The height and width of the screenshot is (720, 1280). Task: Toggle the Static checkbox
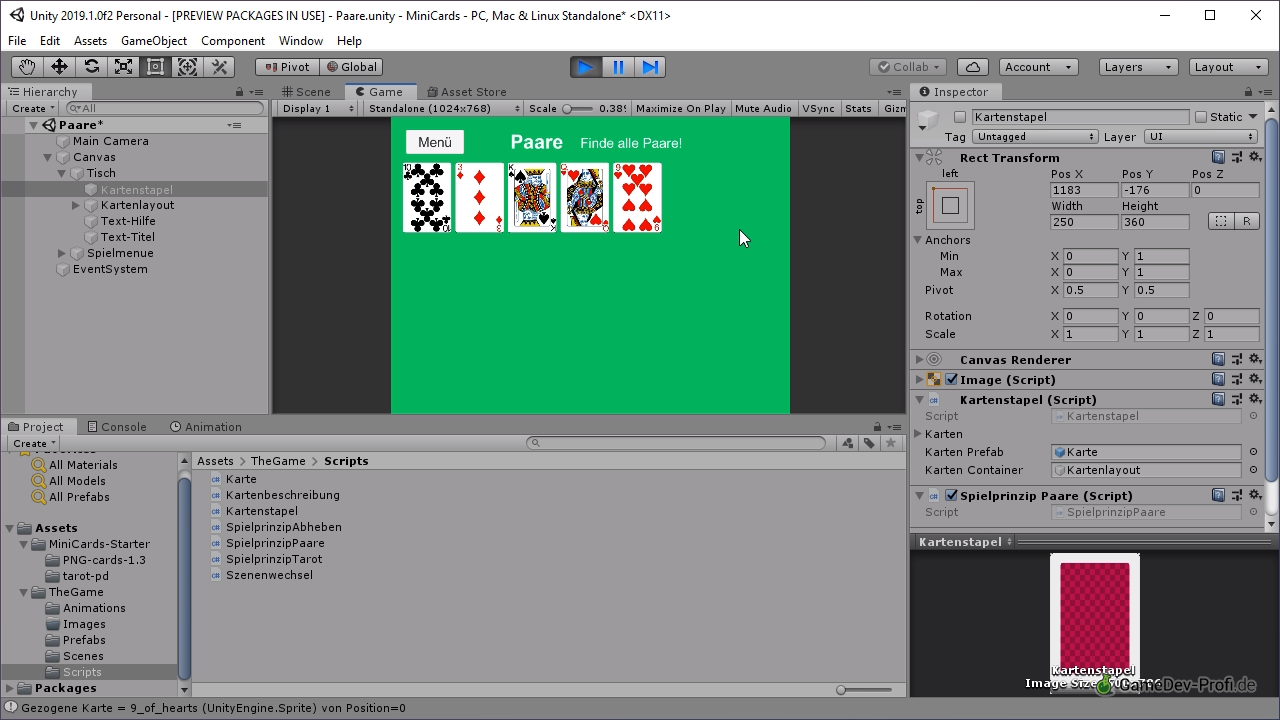(1201, 117)
